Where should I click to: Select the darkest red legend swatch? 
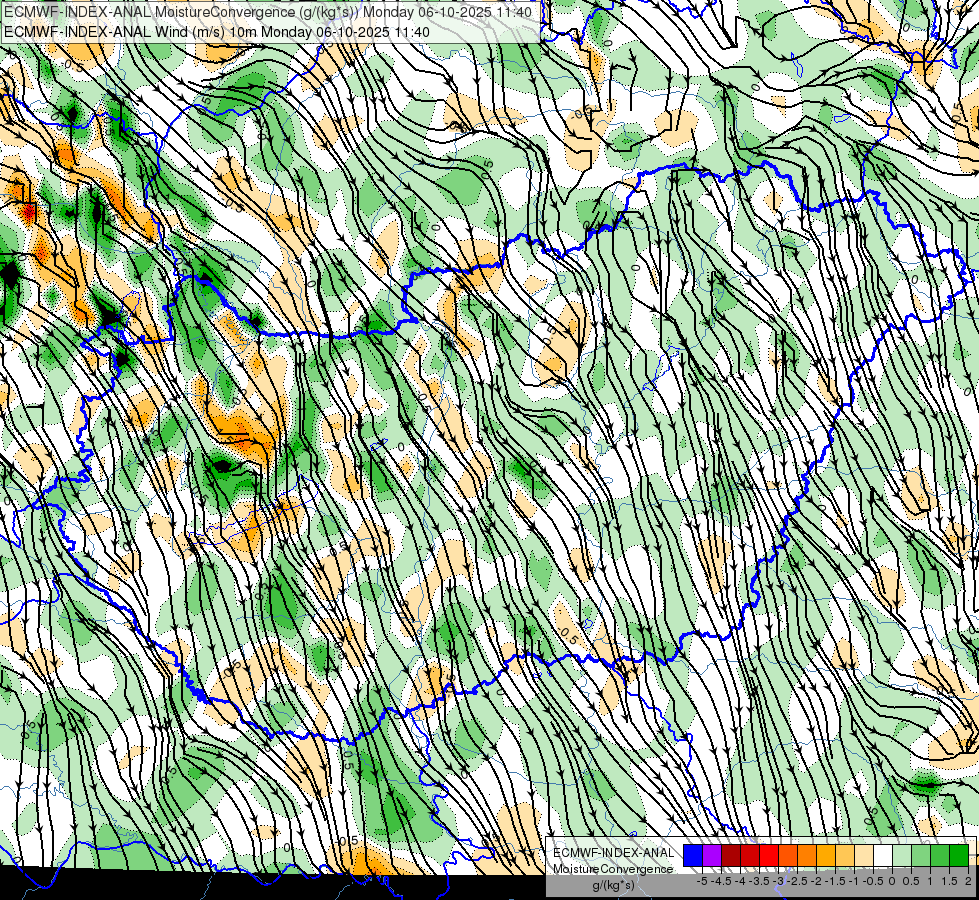pyautogui.click(x=731, y=856)
